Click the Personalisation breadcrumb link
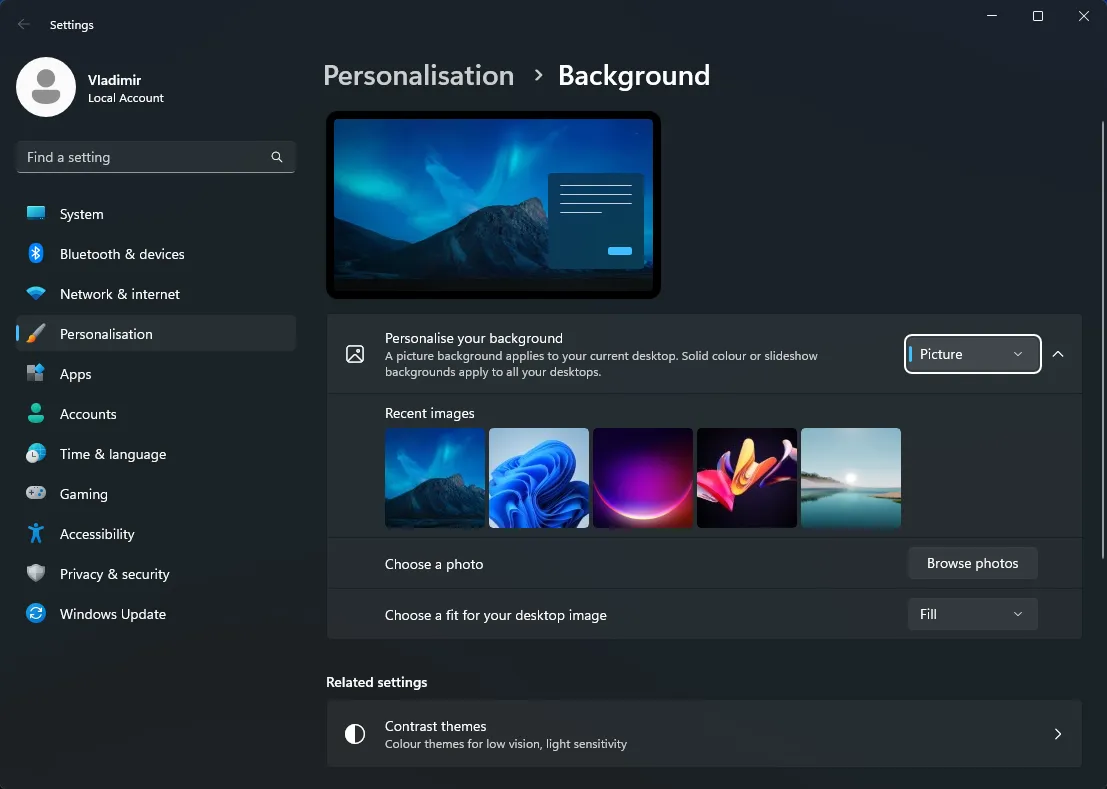 [419, 76]
